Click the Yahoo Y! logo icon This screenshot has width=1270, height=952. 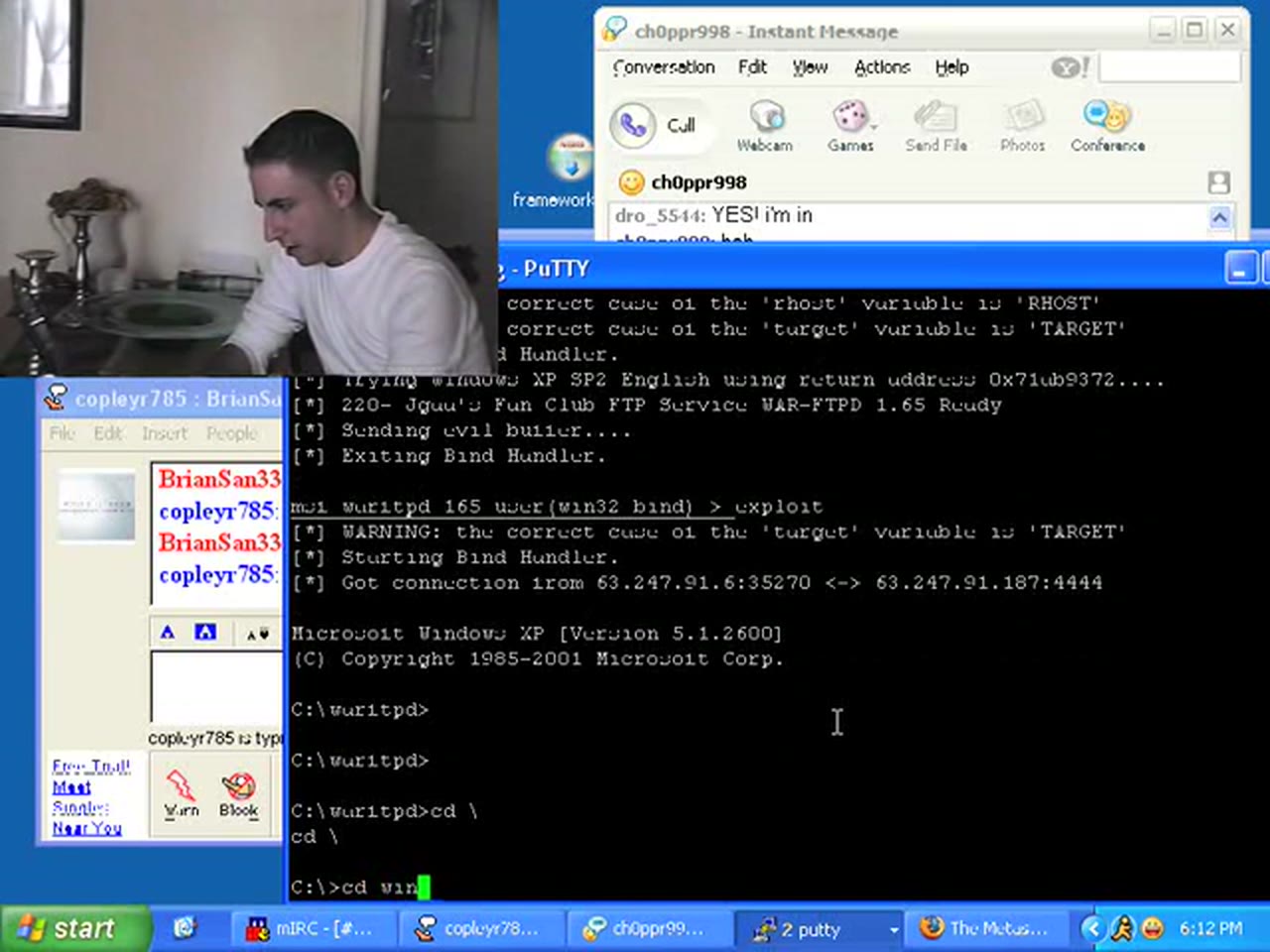click(1071, 67)
